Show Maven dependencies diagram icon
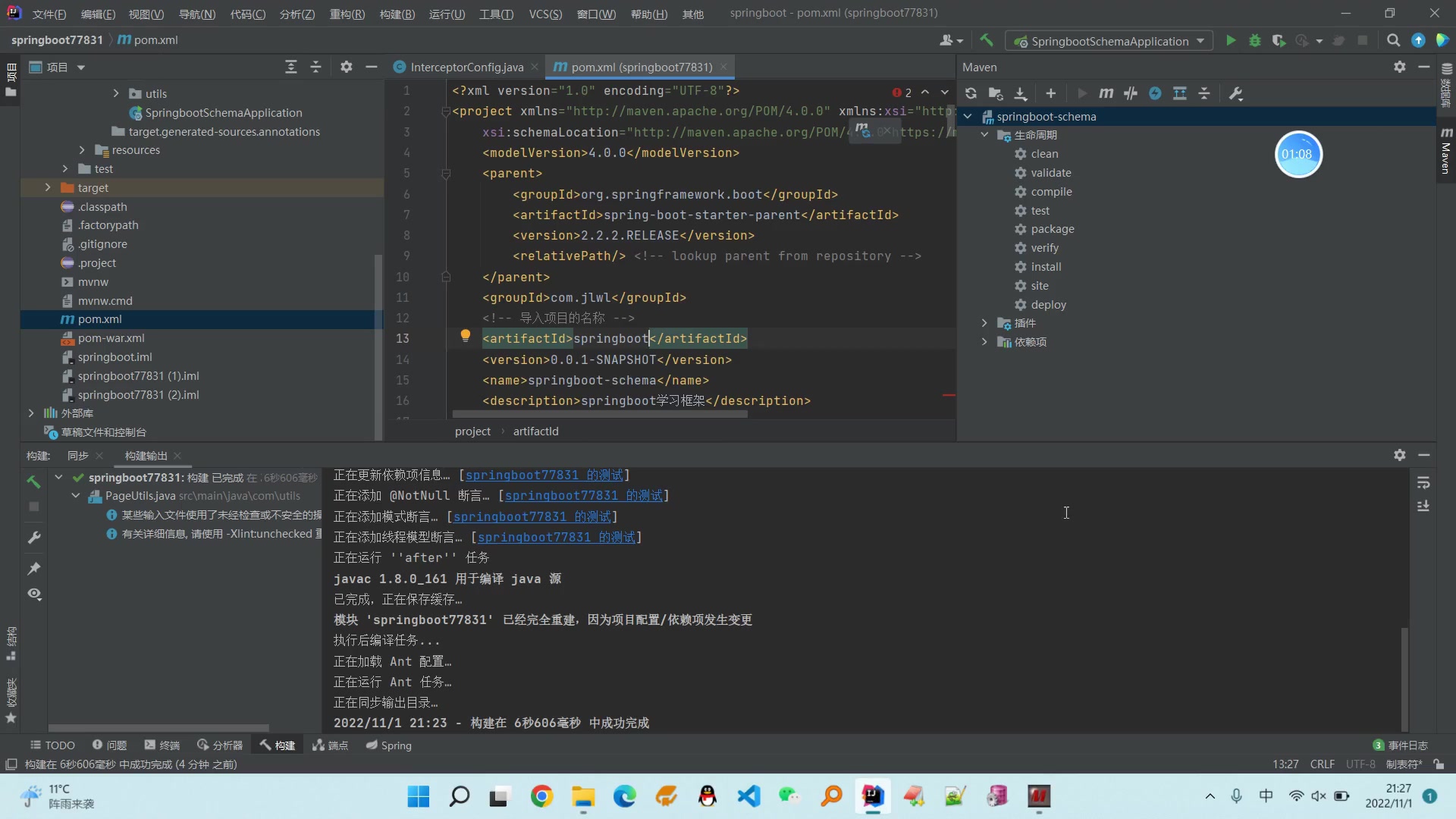Image resolution: width=1456 pixels, height=819 pixels. click(x=1179, y=93)
